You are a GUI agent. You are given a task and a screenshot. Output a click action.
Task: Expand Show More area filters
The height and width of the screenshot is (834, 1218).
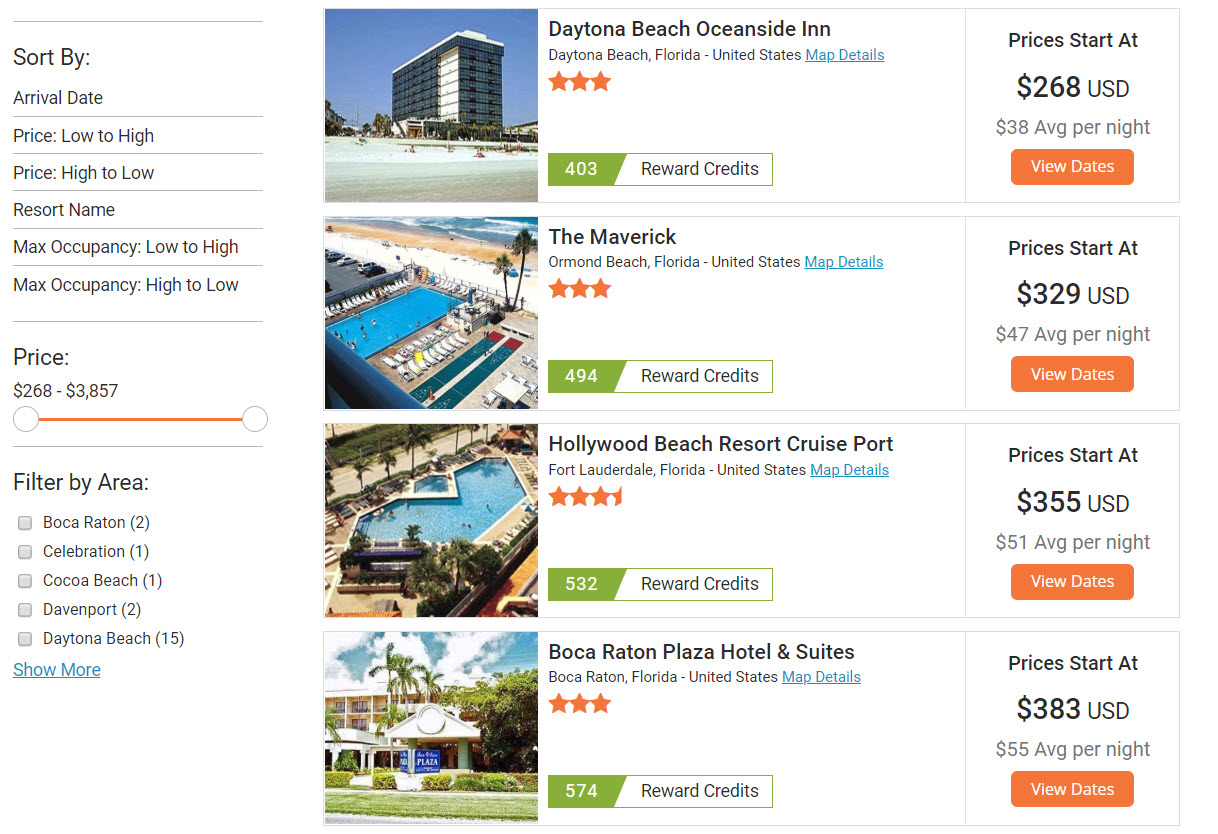coord(56,669)
